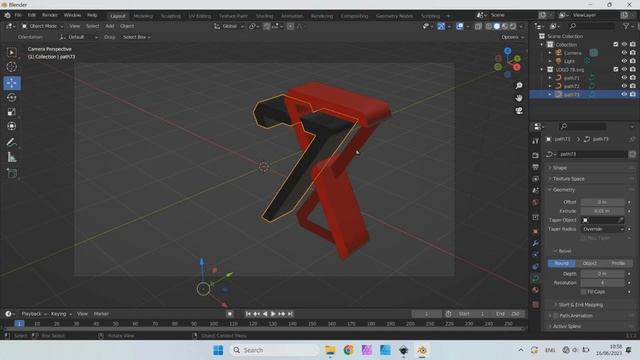Screen dimensions: 640x360
Task: Activate the Move tool
Action: (11, 83)
